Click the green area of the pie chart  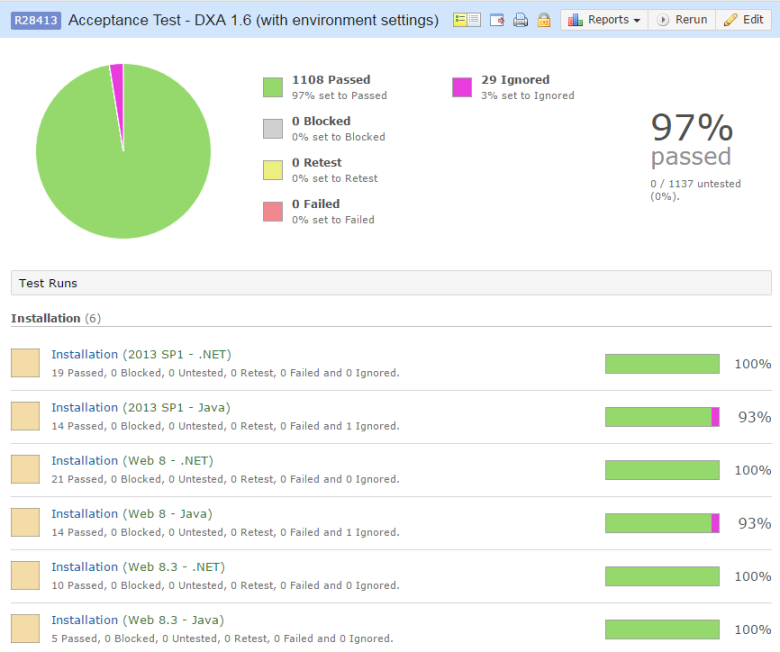pos(123,170)
